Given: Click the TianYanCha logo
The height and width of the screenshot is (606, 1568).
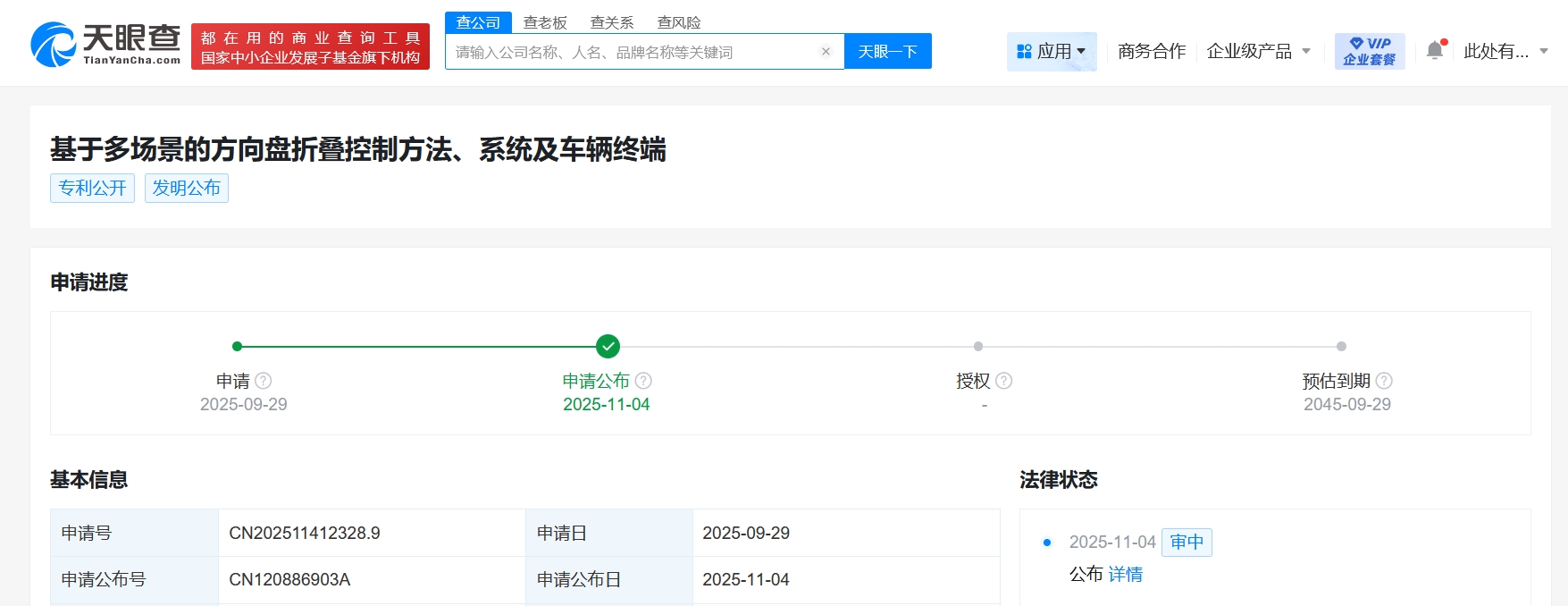Looking at the screenshot, I should click(x=105, y=45).
